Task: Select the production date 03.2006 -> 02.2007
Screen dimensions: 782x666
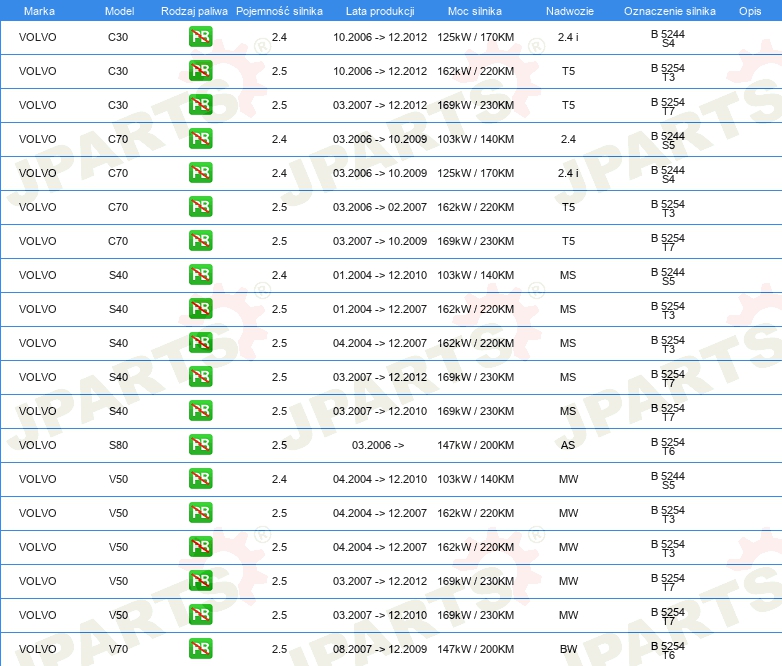Action: coord(380,207)
